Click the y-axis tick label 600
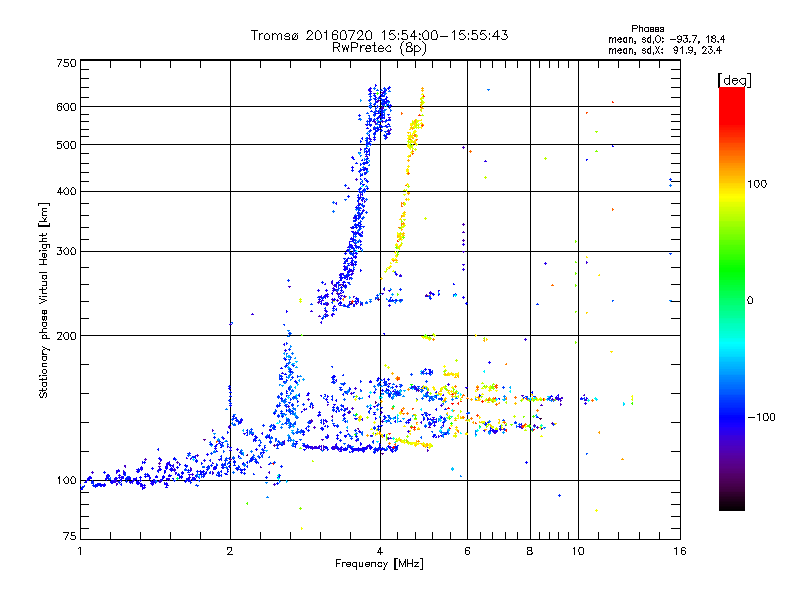 [x=66, y=107]
